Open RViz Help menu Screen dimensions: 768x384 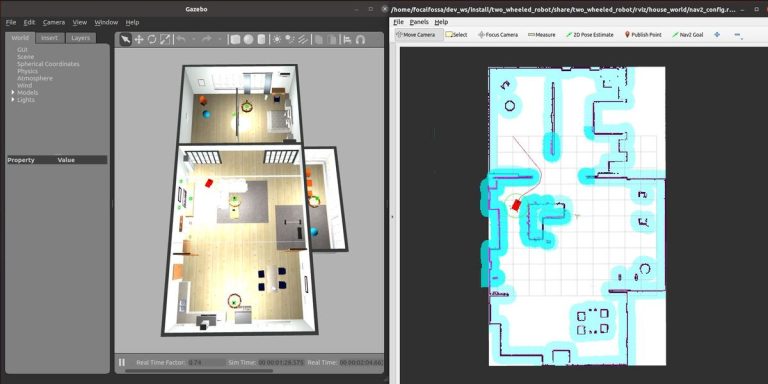point(441,22)
